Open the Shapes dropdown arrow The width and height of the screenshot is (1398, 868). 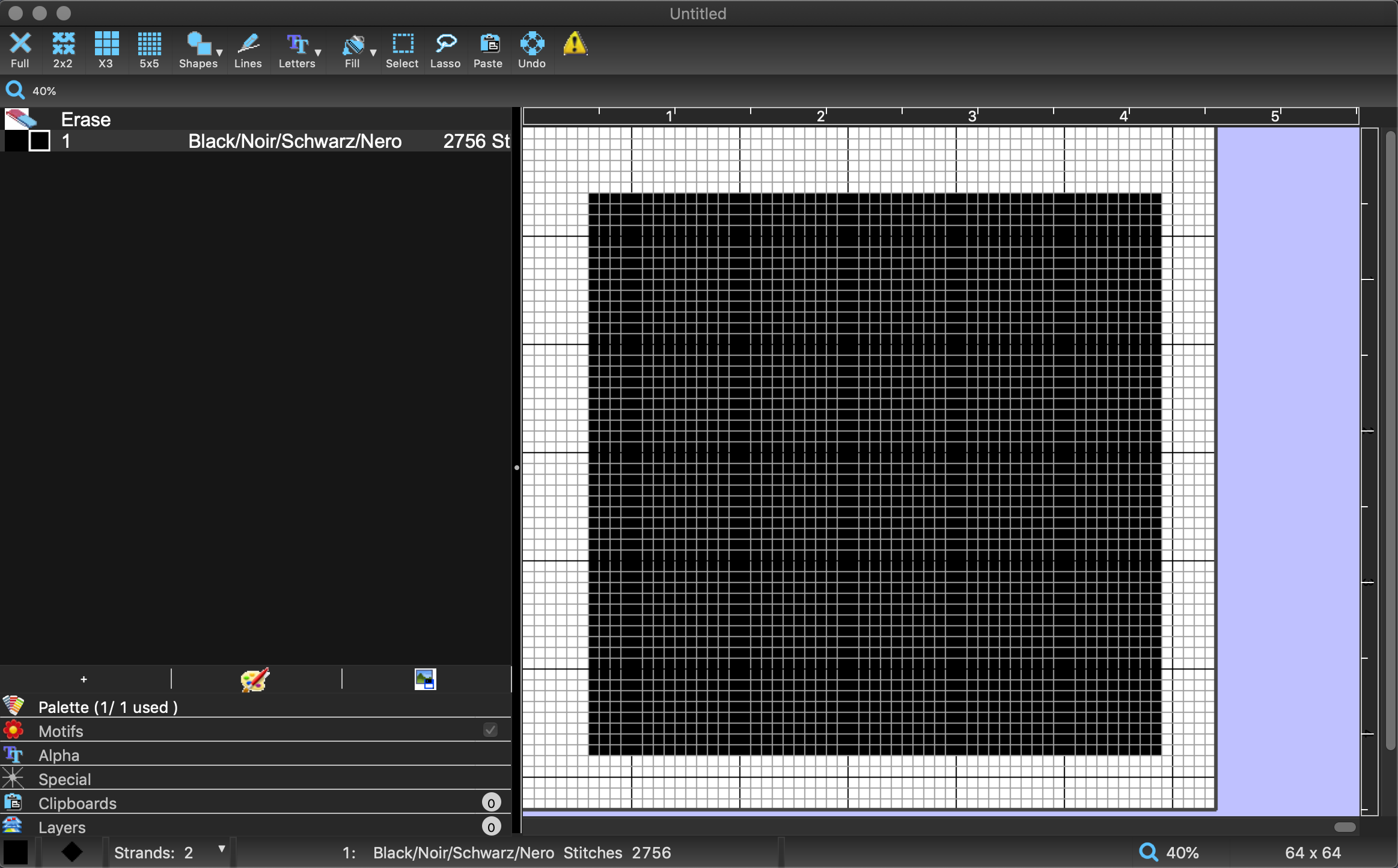point(219,53)
